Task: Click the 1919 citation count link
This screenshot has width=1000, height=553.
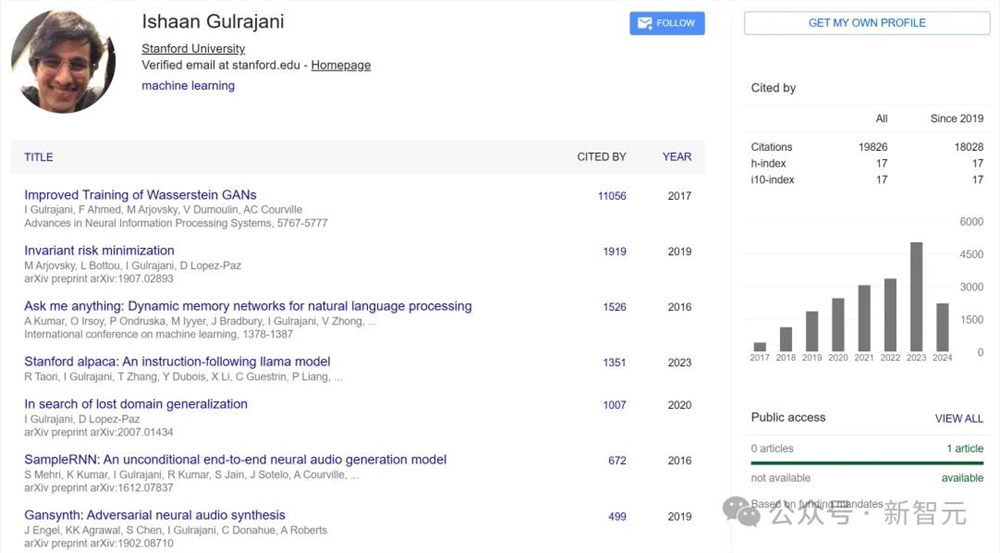Action: 614,252
